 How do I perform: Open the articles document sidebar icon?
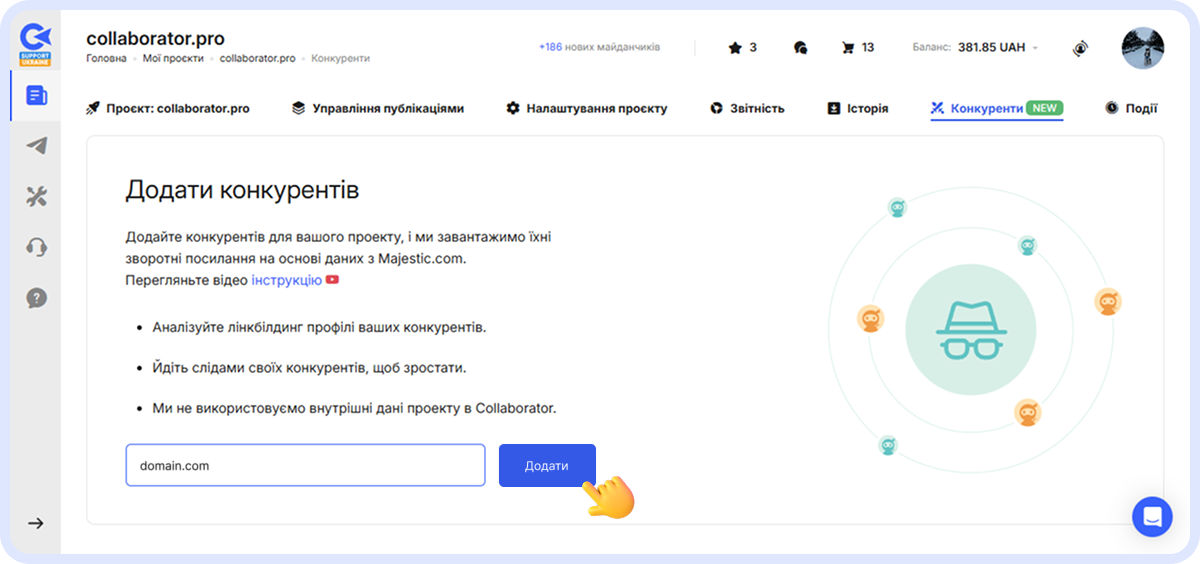click(36, 96)
